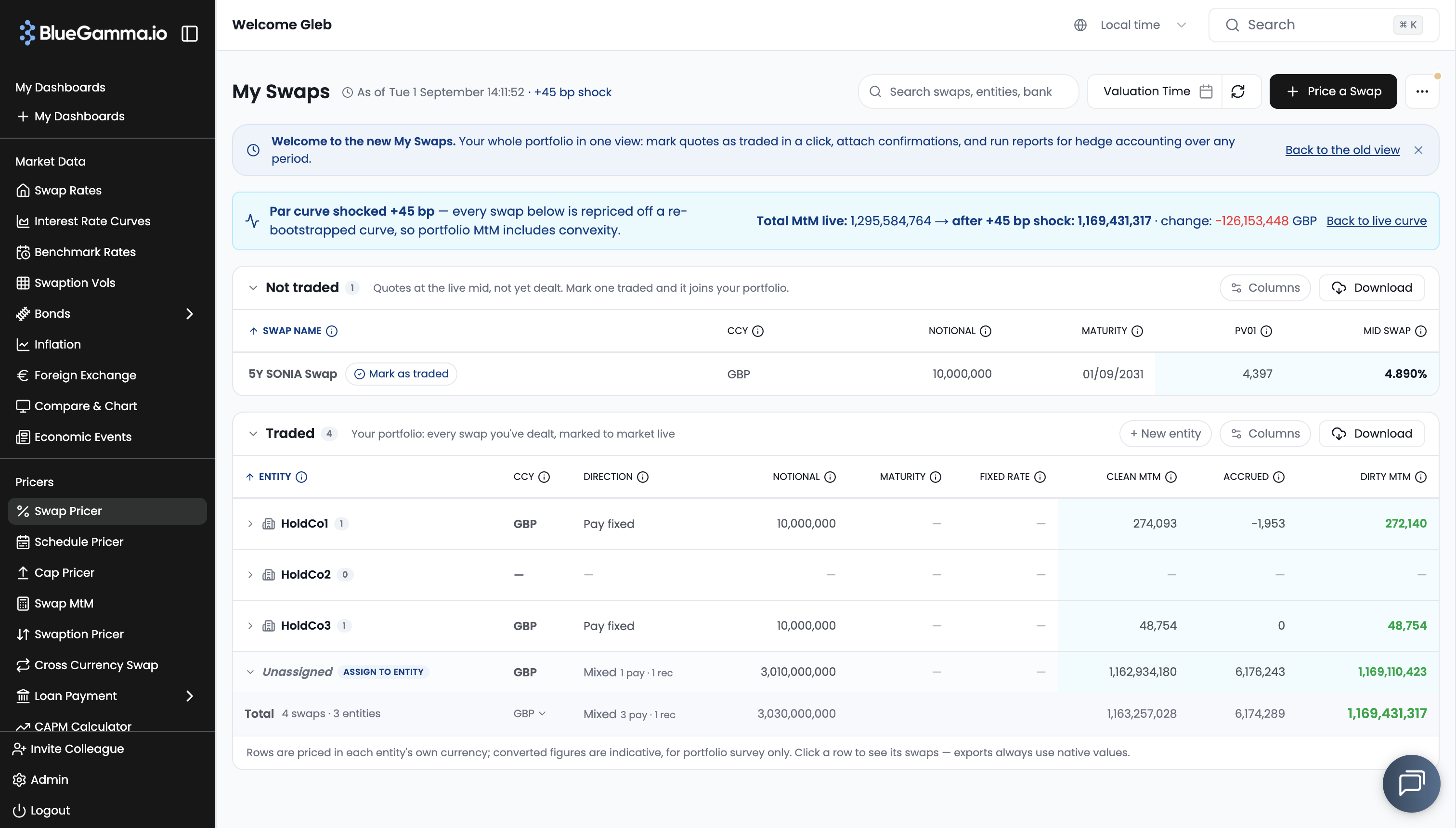Click the info icon next to ACCRUED
Image resolution: width=1456 pixels, height=828 pixels.
pos(1279,477)
